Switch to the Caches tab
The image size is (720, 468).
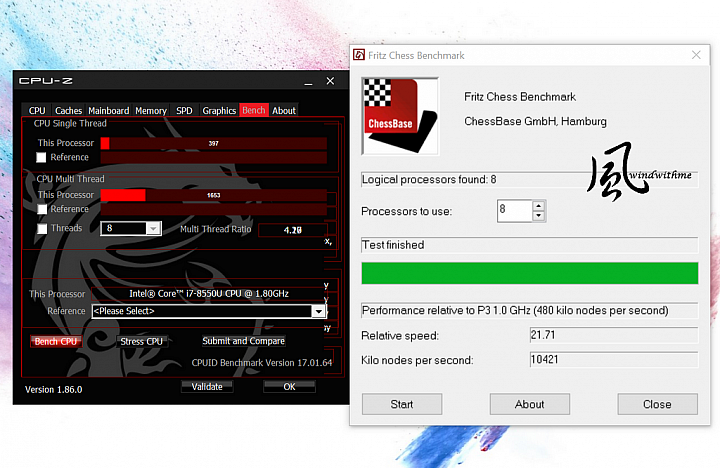pos(68,111)
